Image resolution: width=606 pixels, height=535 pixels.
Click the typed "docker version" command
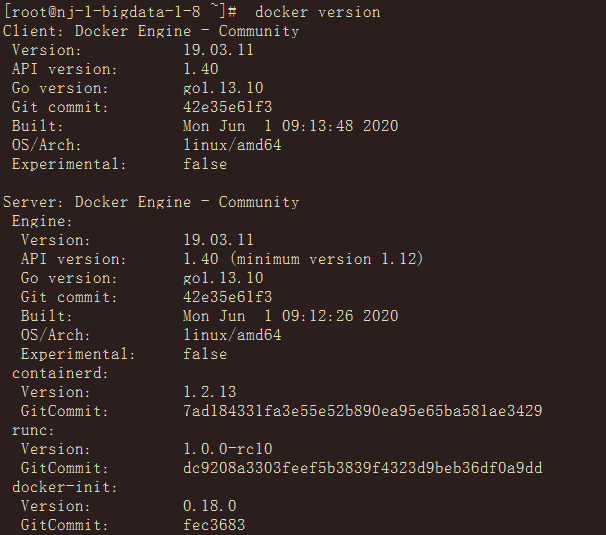click(318, 12)
